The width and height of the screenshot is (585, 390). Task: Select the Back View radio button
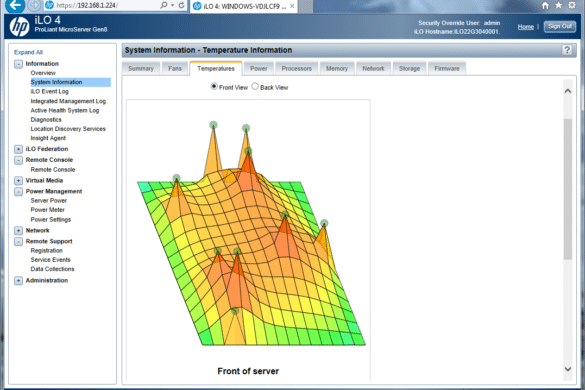(x=255, y=87)
